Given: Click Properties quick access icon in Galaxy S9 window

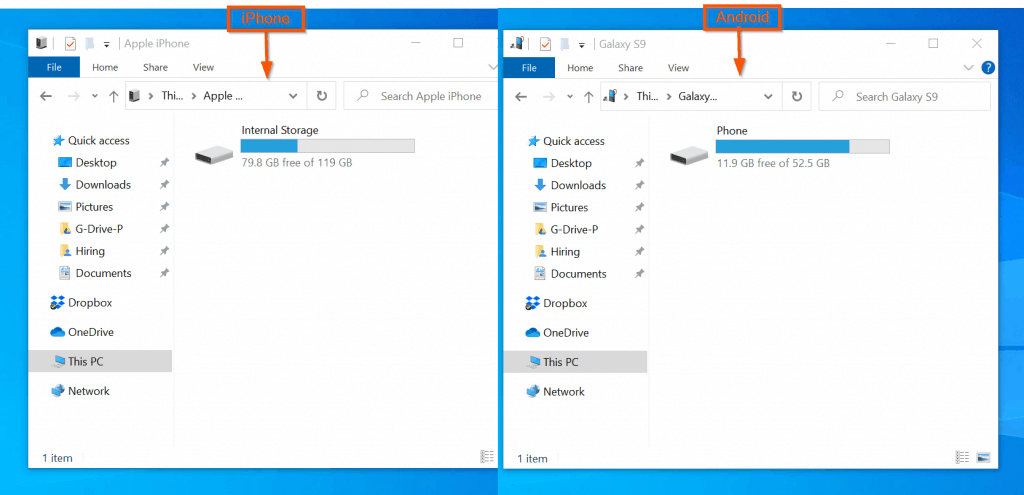Looking at the screenshot, I should click(x=545, y=44).
